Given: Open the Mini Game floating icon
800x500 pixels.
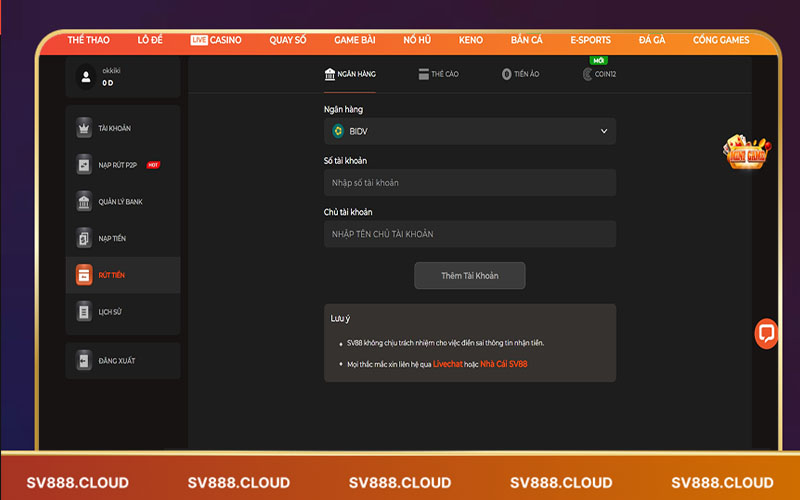Looking at the screenshot, I should coord(746,152).
